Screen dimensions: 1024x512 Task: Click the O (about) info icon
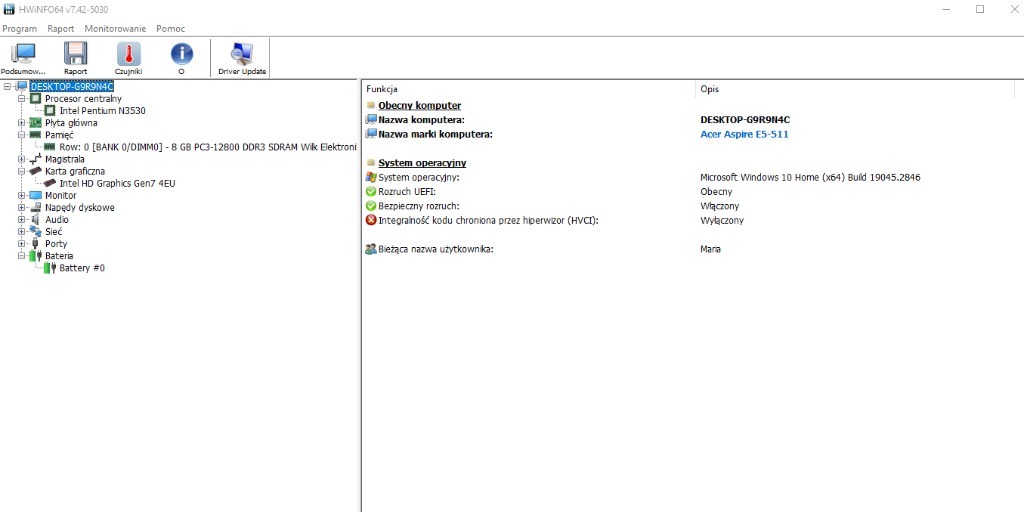pos(182,54)
